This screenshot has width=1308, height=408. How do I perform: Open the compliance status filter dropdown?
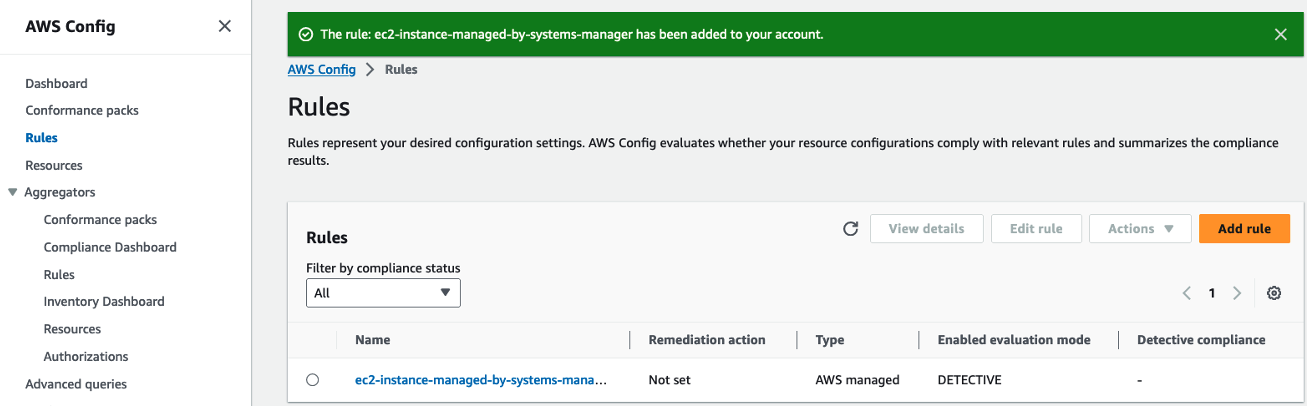(x=383, y=293)
